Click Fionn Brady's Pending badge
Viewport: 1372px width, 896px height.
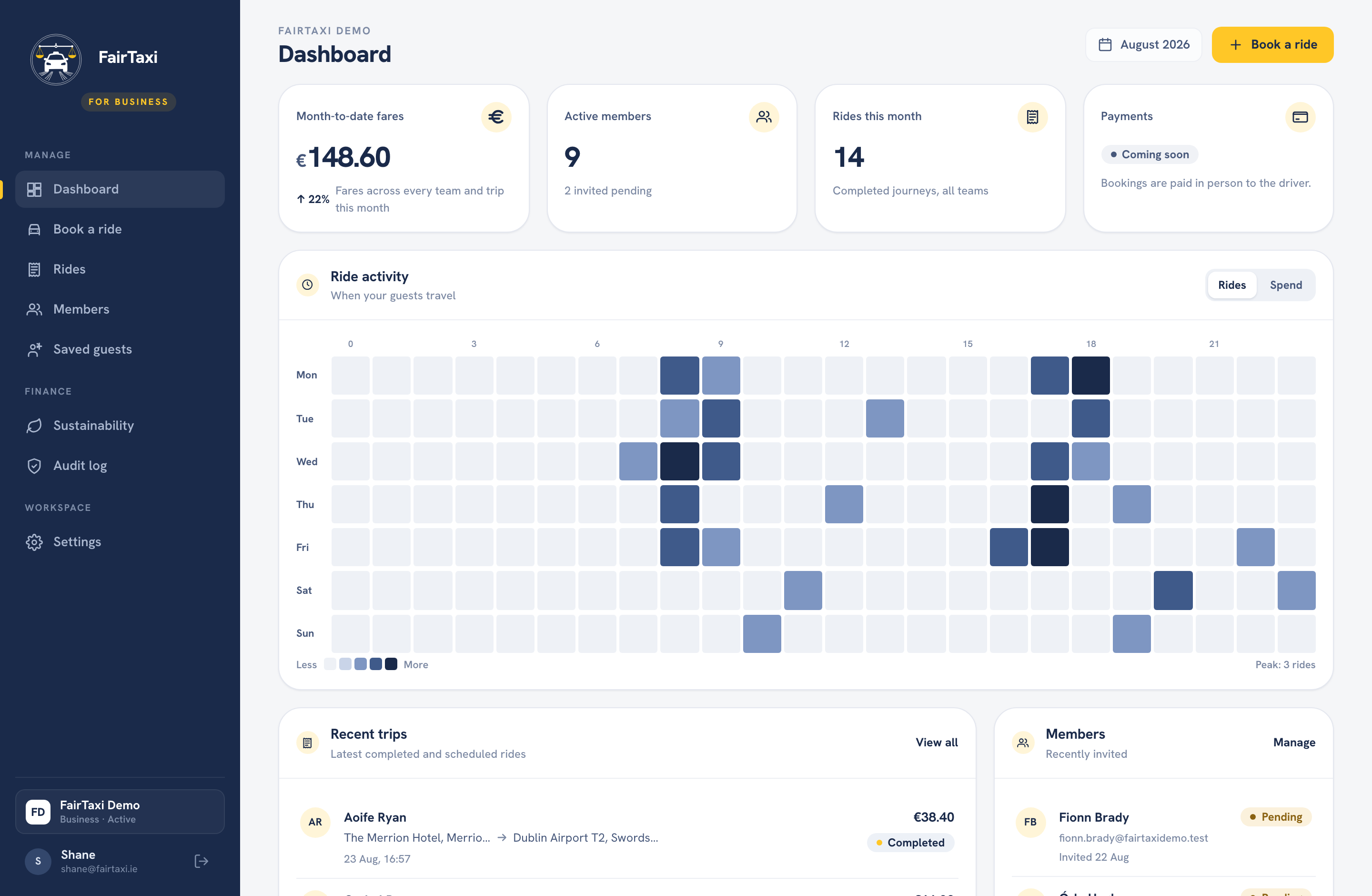pyautogui.click(x=1276, y=817)
